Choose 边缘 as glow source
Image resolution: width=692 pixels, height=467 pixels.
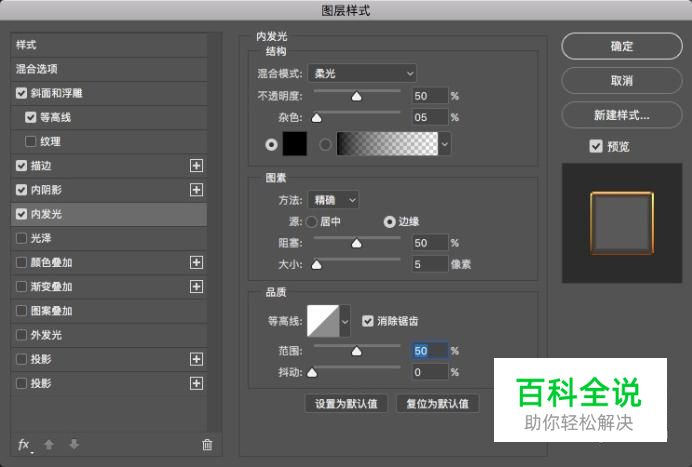click(x=389, y=222)
